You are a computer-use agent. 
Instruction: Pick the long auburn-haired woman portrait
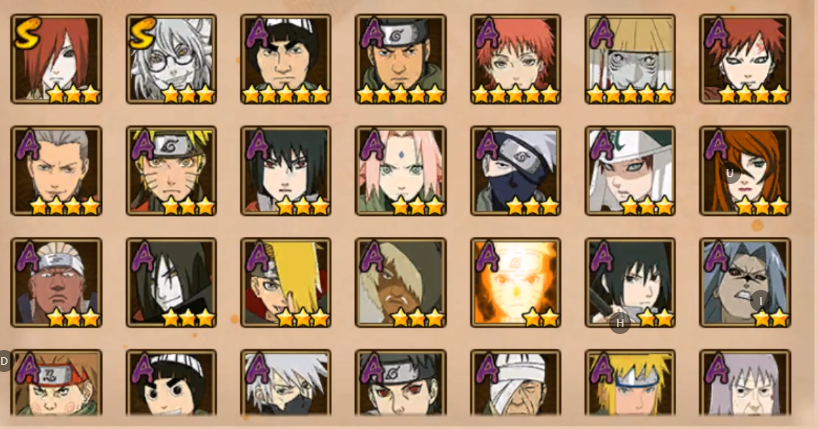[x=745, y=171]
